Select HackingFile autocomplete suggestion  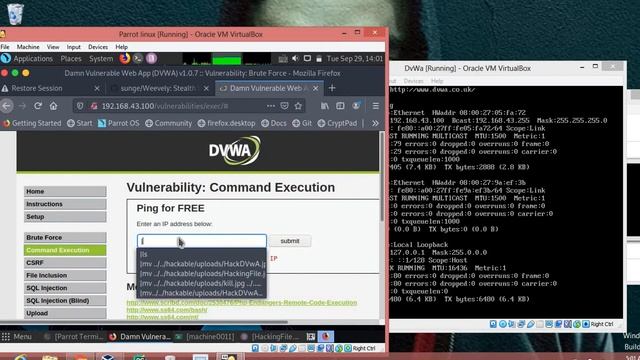click(202, 273)
